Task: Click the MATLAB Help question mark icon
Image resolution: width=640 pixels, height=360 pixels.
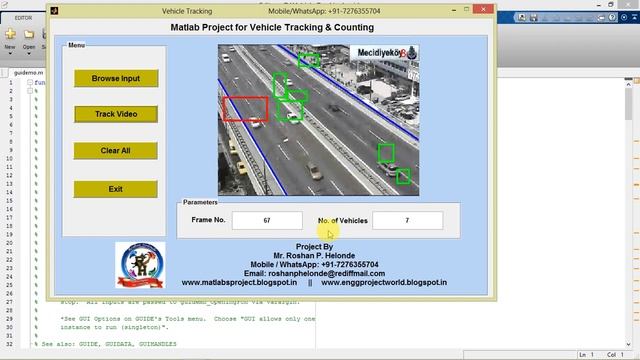Action: [x=612, y=17]
